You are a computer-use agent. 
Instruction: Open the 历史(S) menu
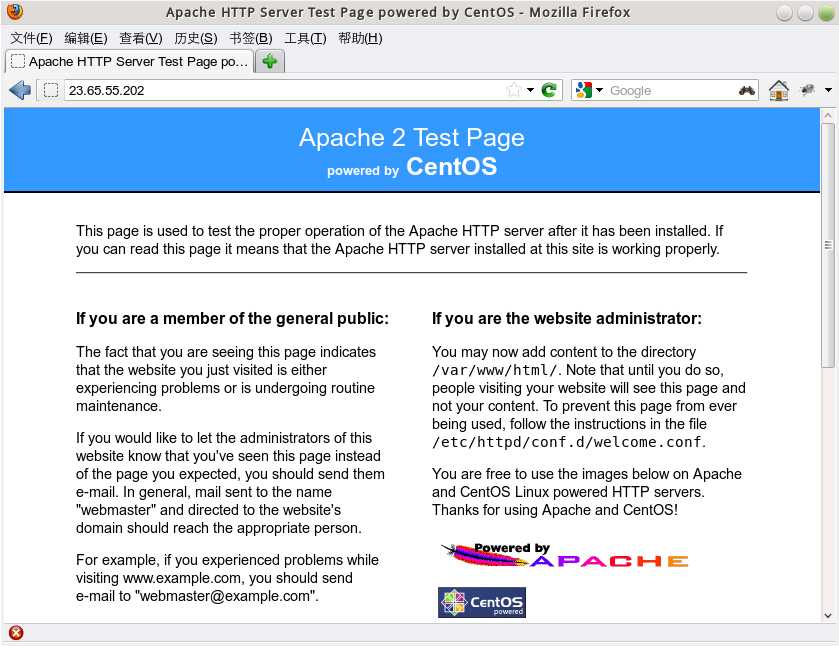click(196, 38)
